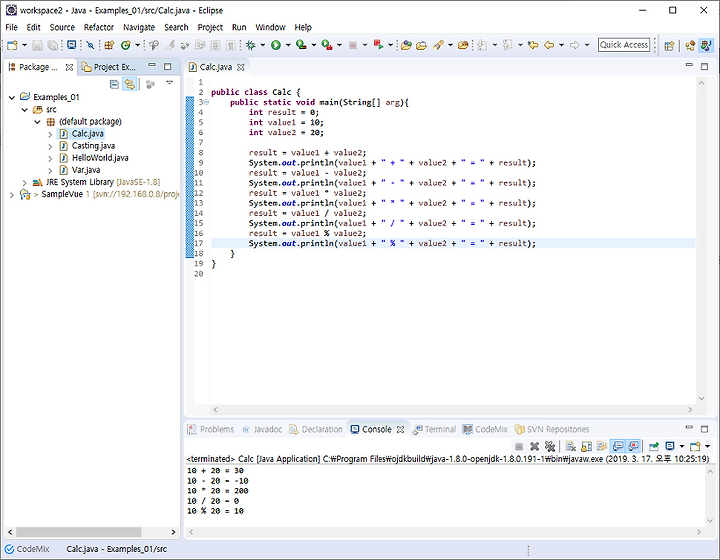The image size is (720, 560).
Task: Click the Save All icon in the toolbar
Action: coord(53,45)
